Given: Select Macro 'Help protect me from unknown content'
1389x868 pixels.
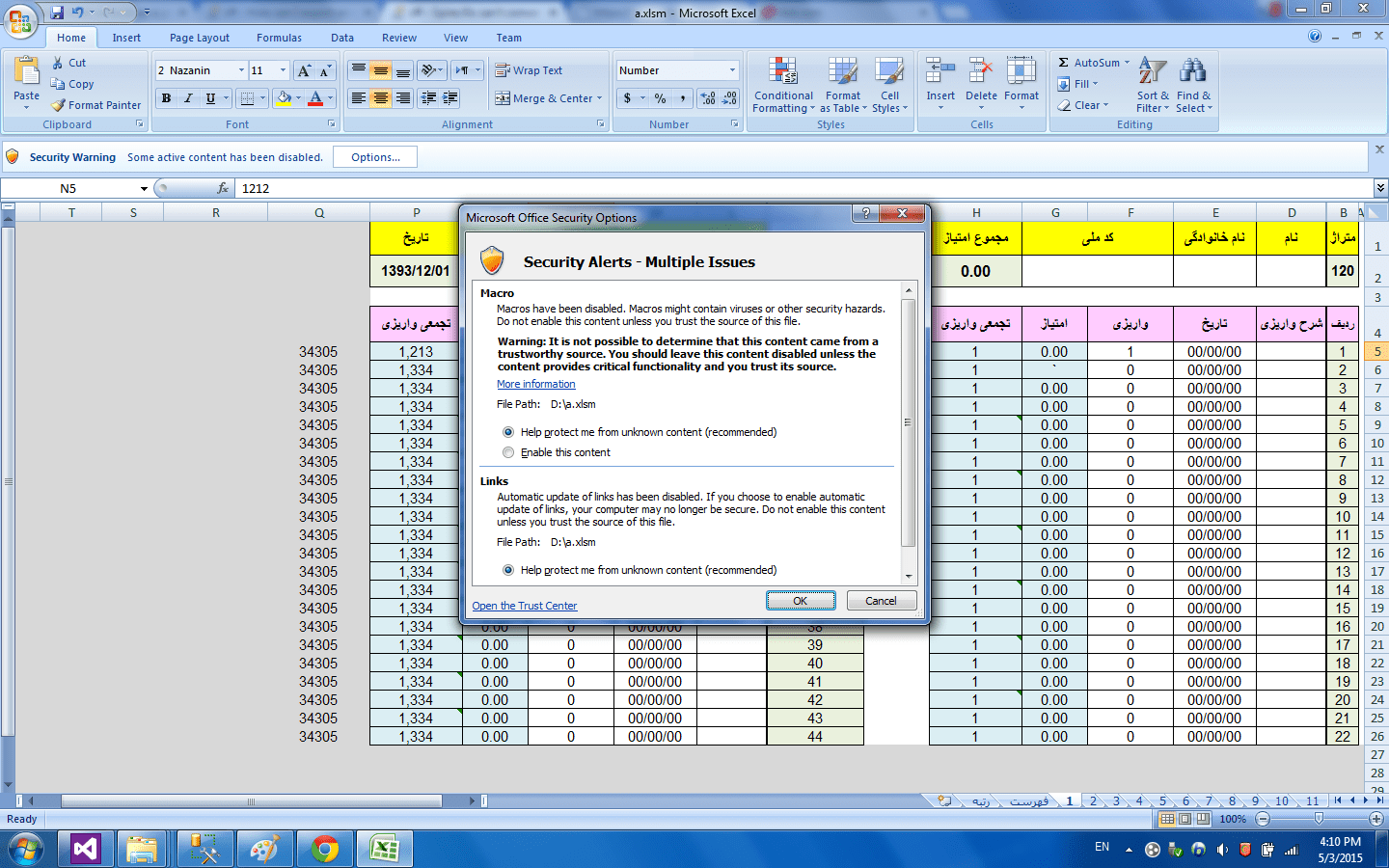Looking at the screenshot, I should [x=508, y=432].
